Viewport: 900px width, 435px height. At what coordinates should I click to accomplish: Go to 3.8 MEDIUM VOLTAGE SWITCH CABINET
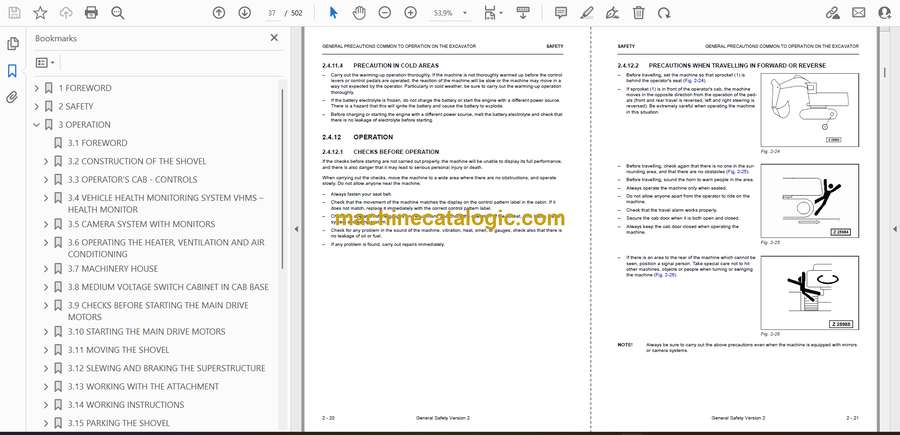168,287
